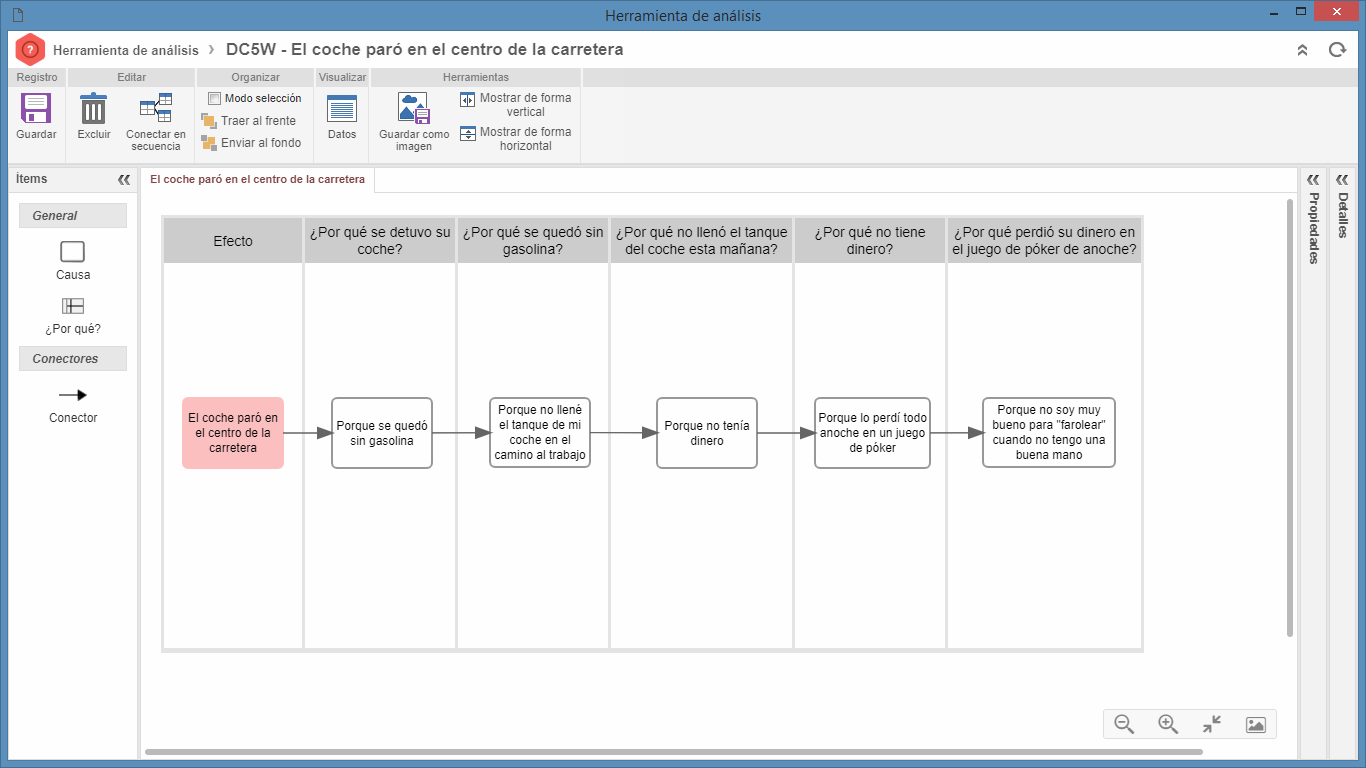Click header ¿Por qué perdió su dinero
The image size is (1366, 768).
pos(1044,241)
